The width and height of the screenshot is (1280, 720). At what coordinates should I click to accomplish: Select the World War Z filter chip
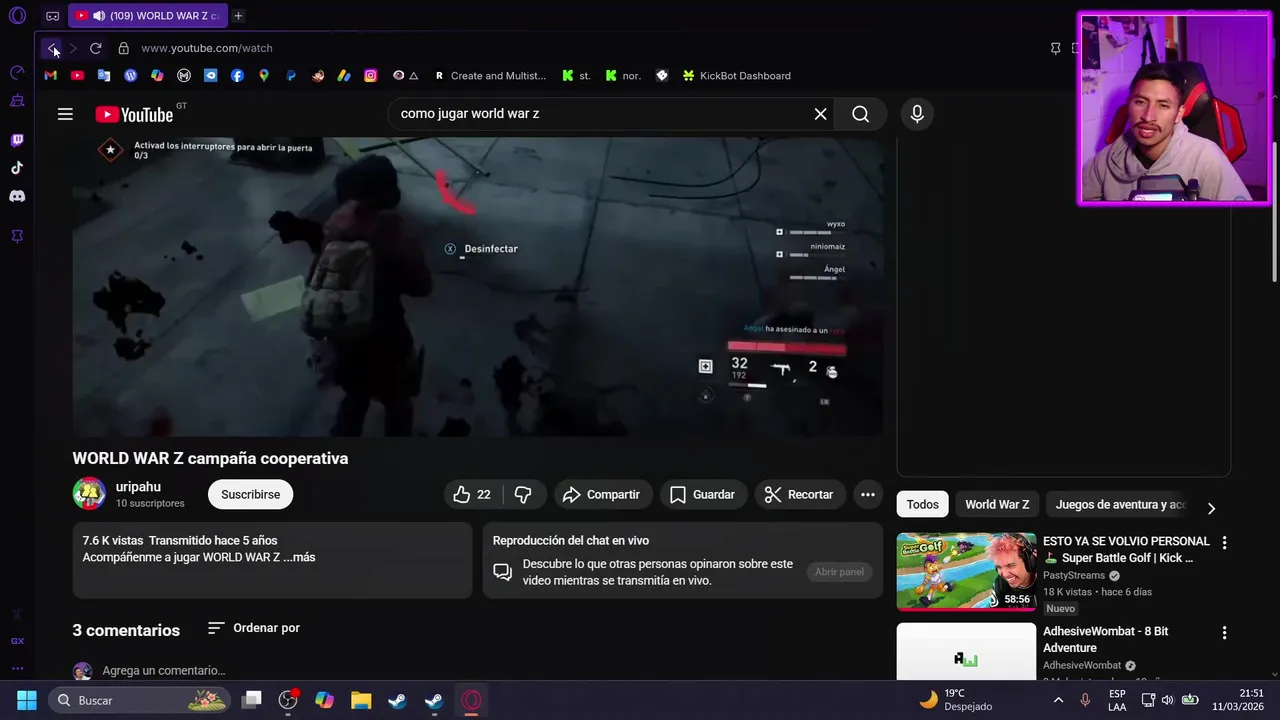[997, 505]
